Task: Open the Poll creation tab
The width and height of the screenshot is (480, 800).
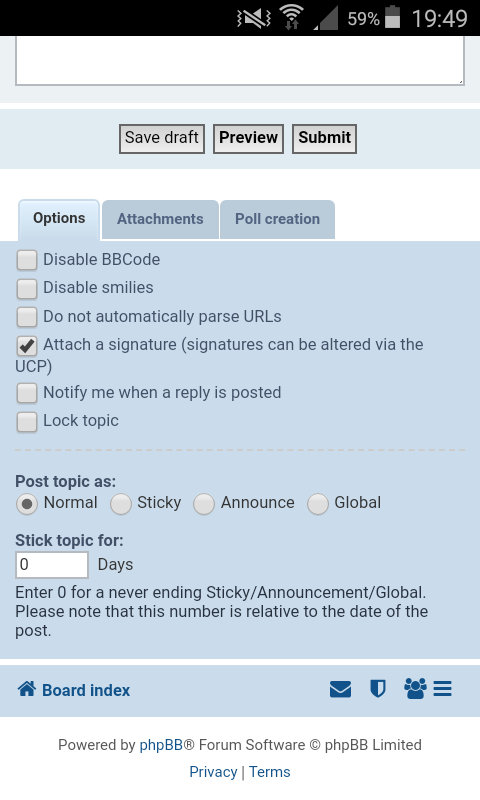Action: pos(277,219)
